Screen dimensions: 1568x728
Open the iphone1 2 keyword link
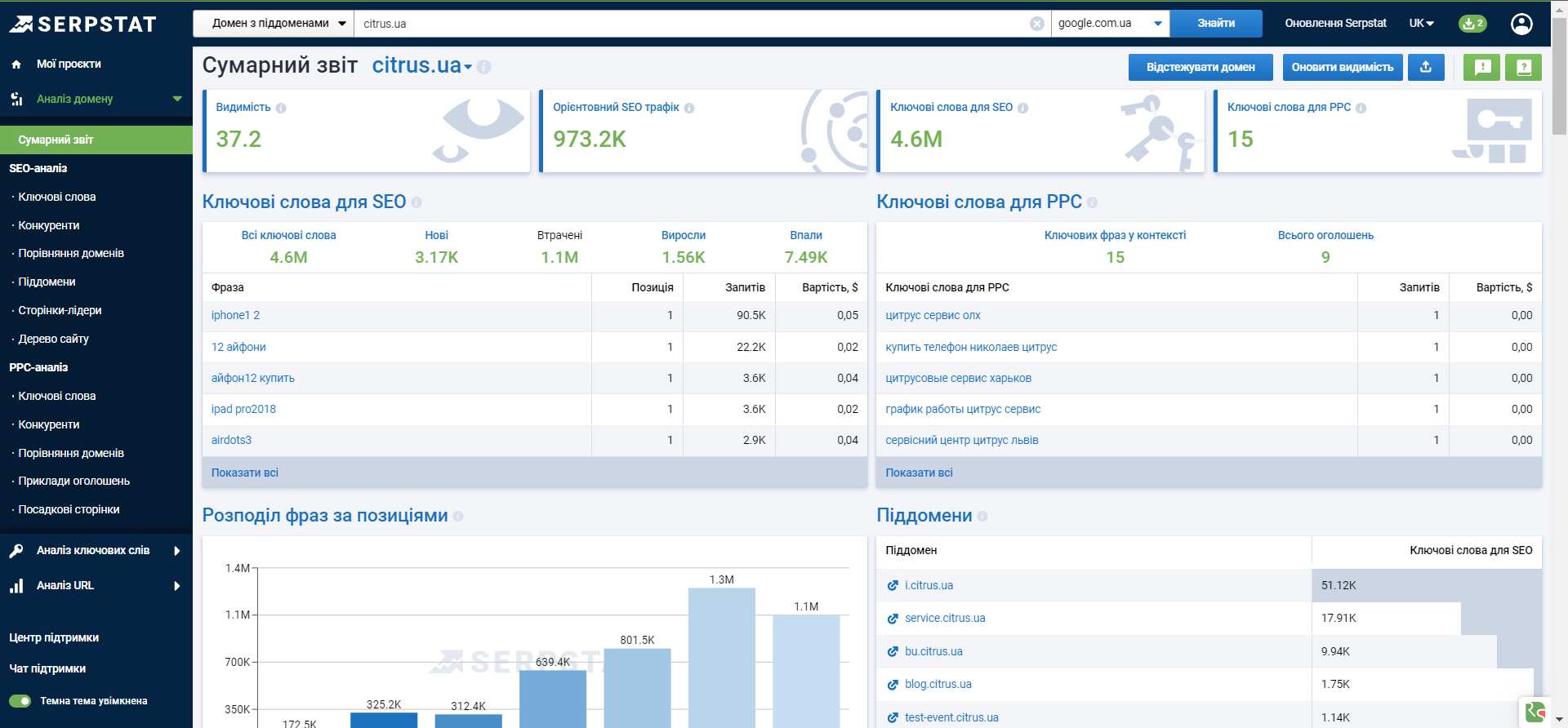235,315
